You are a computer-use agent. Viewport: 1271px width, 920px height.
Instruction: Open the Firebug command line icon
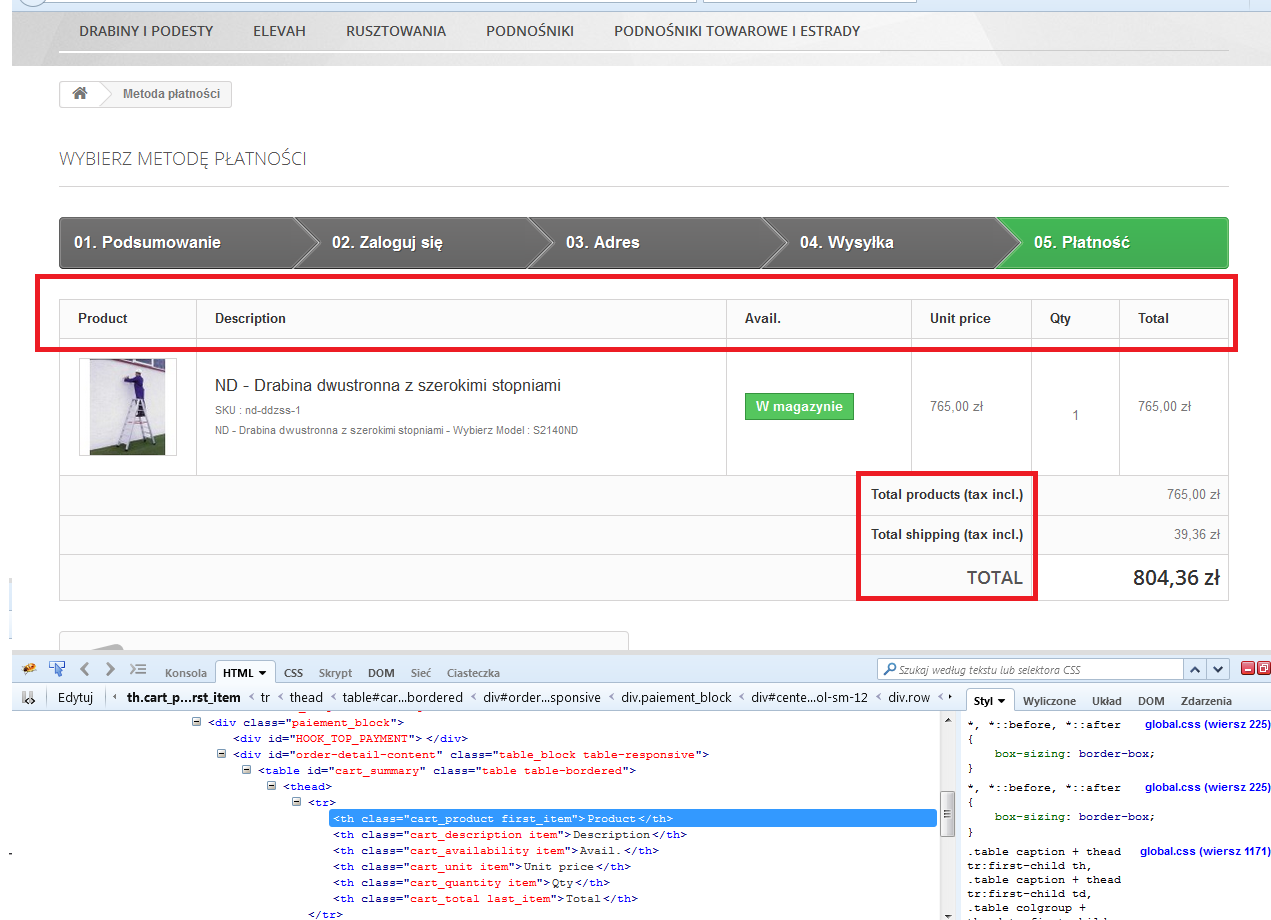point(138,669)
